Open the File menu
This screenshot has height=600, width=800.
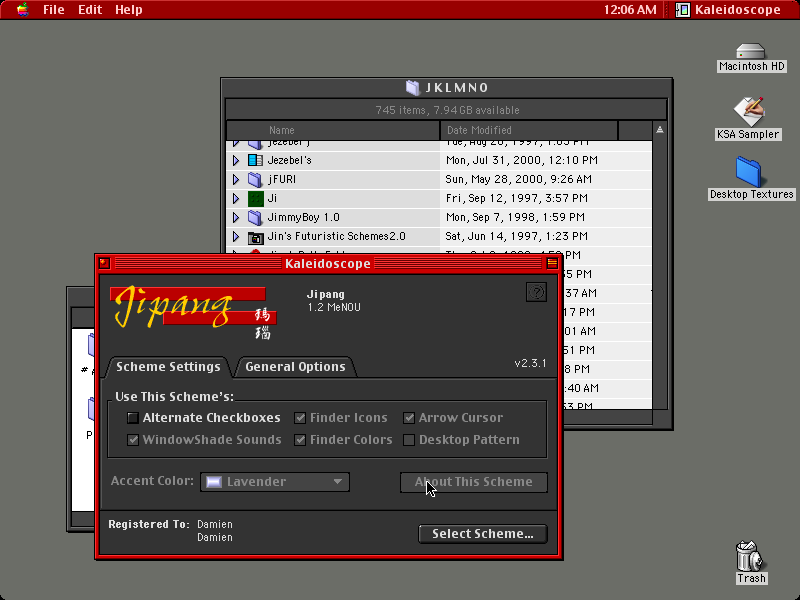click(x=54, y=10)
